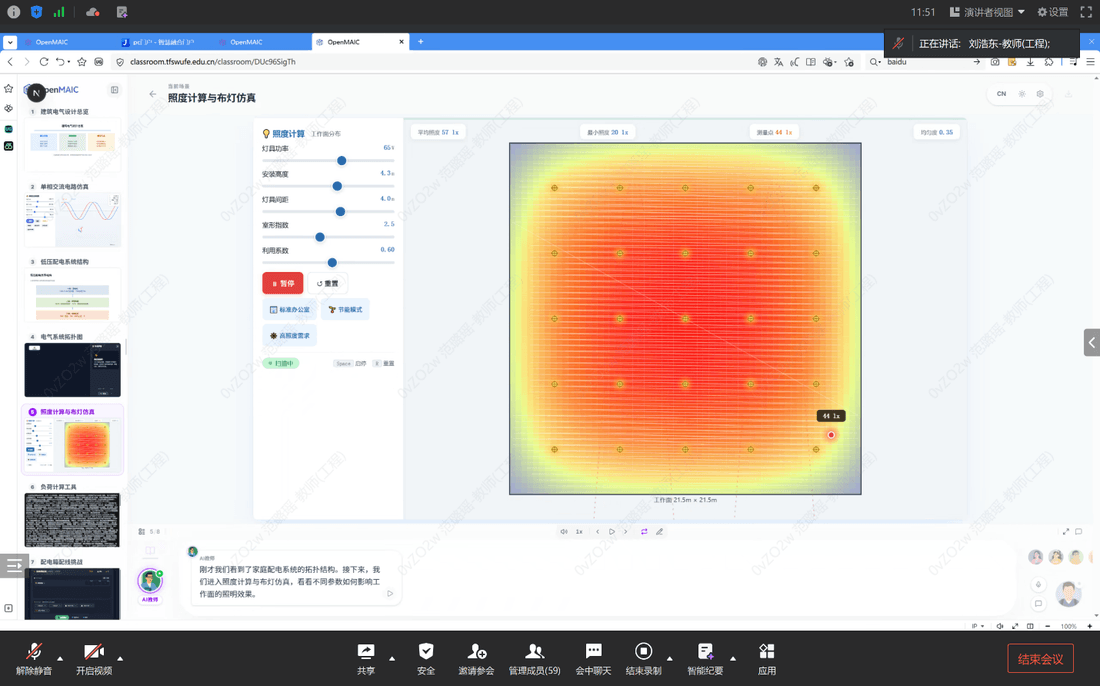Switch to the active OpenMAIC browser tab

click(x=359, y=42)
